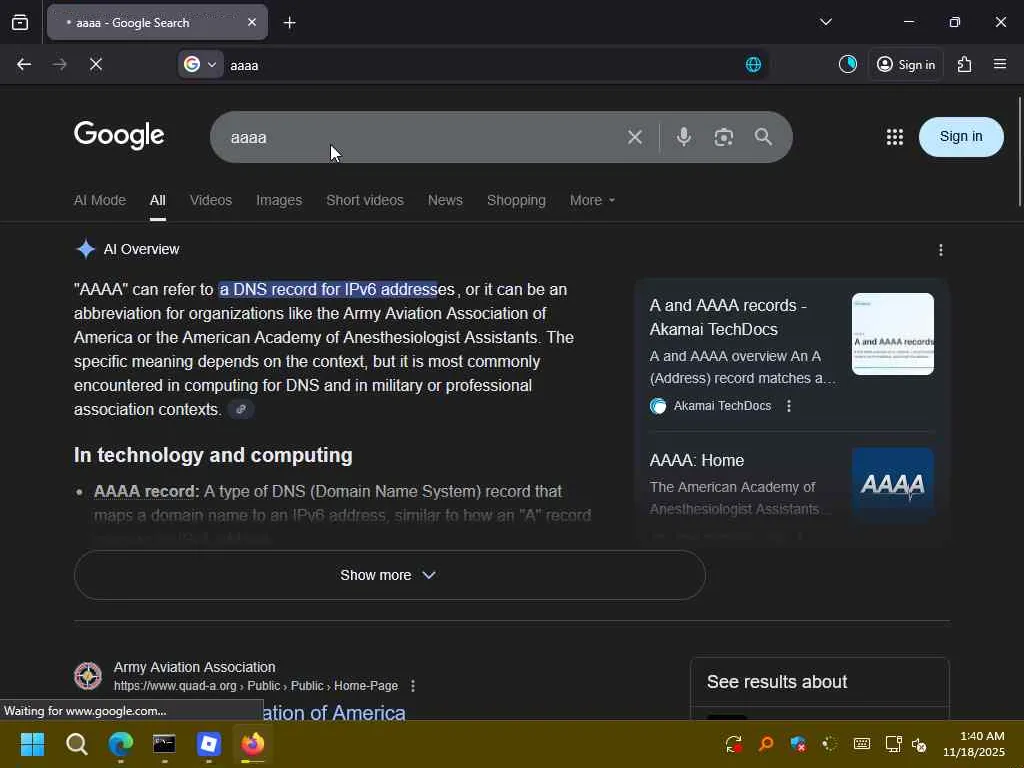Open the Extensions puzzle icon
Viewport: 1024px width, 768px height.
click(964, 64)
